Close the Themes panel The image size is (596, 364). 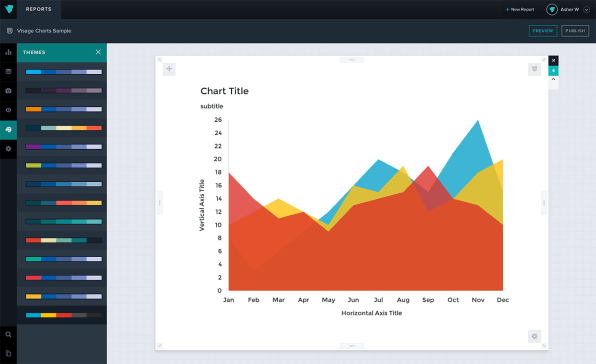tap(98, 52)
